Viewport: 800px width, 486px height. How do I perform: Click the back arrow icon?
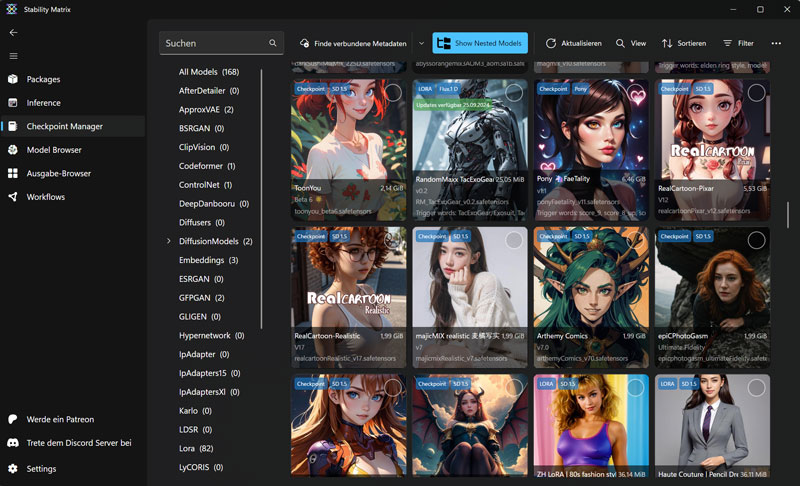click(13, 32)
